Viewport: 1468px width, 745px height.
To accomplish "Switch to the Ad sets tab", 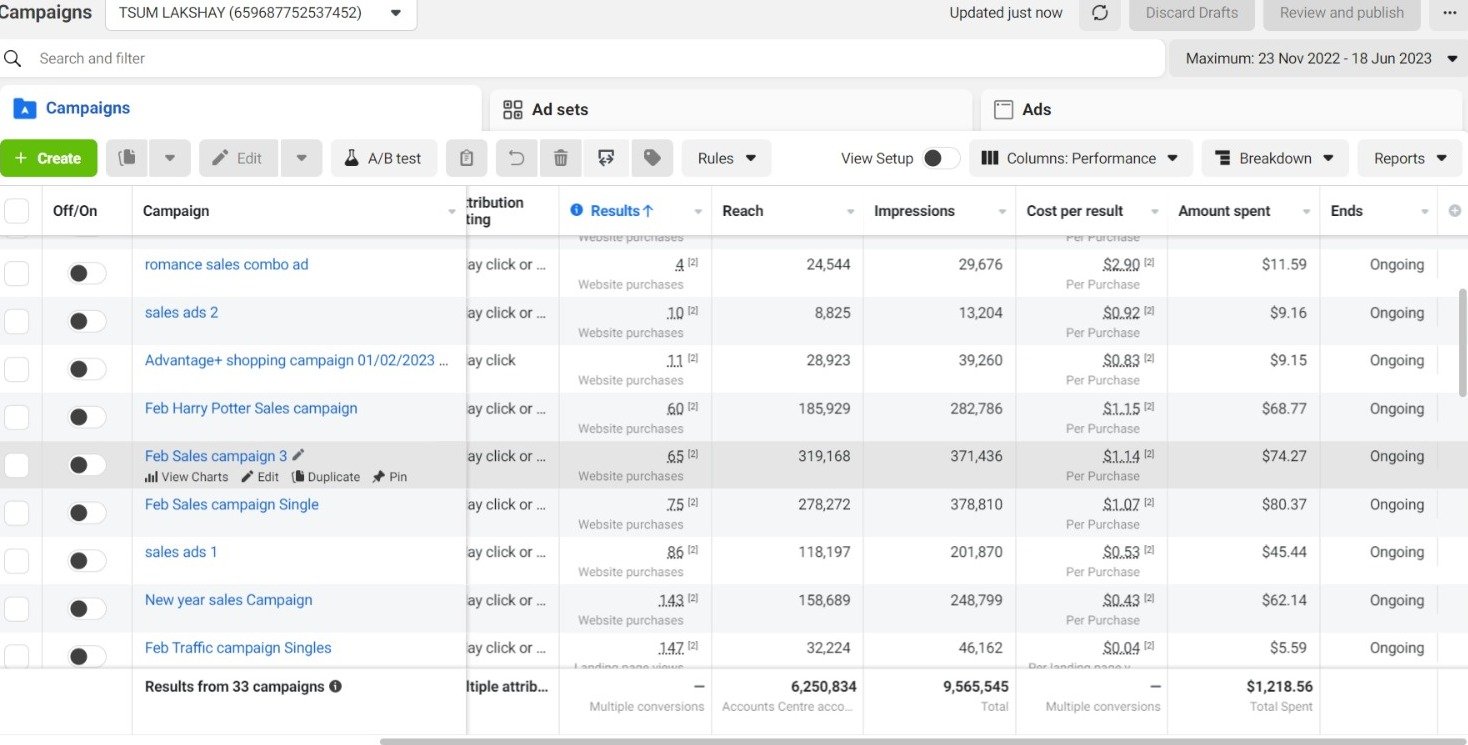I will tap(558, 109).
